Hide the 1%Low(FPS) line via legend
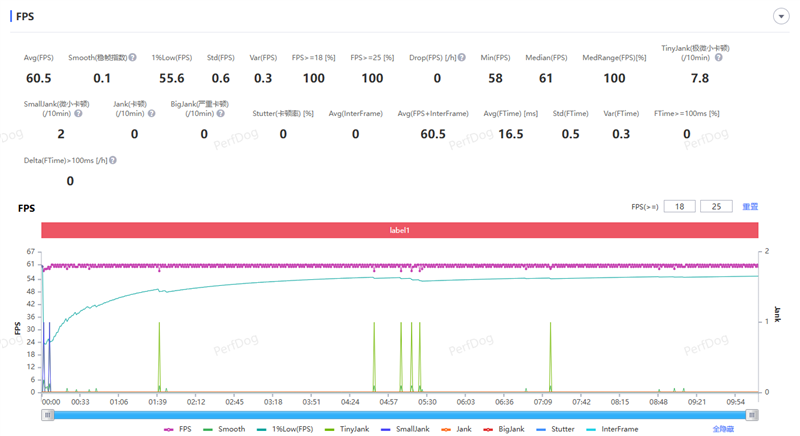Viewport: 800px width, 436px height. point(284,429)
